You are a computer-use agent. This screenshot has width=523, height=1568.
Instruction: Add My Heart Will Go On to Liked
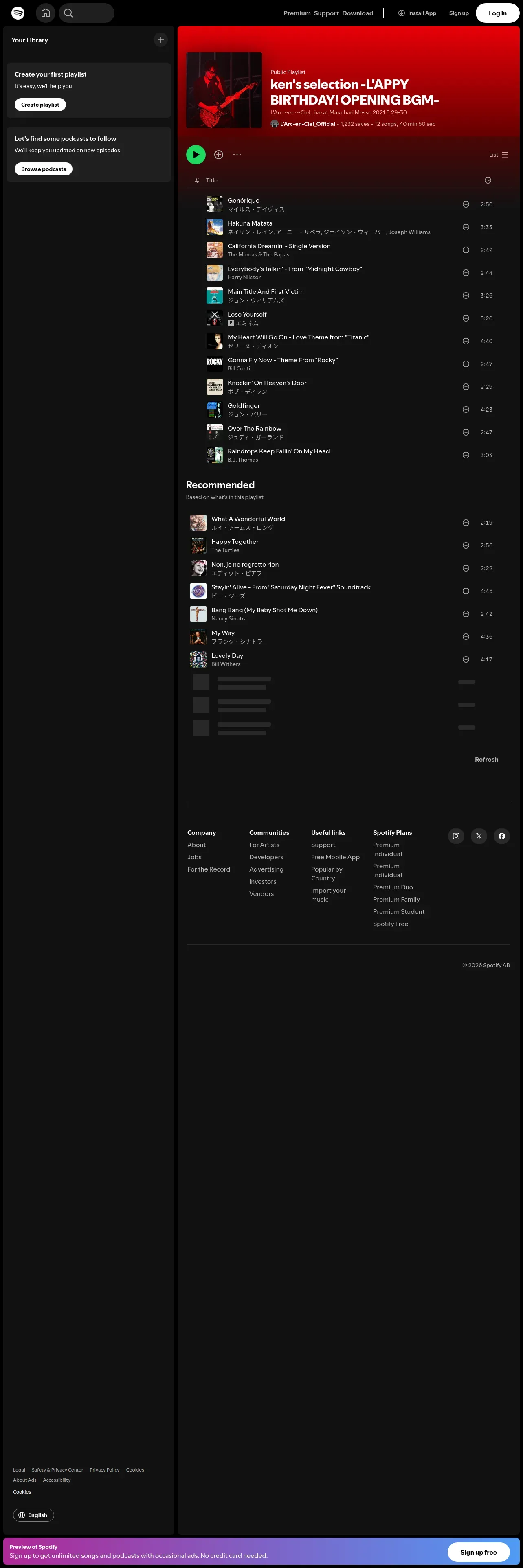pyautogui.click(x=466, y=342)
